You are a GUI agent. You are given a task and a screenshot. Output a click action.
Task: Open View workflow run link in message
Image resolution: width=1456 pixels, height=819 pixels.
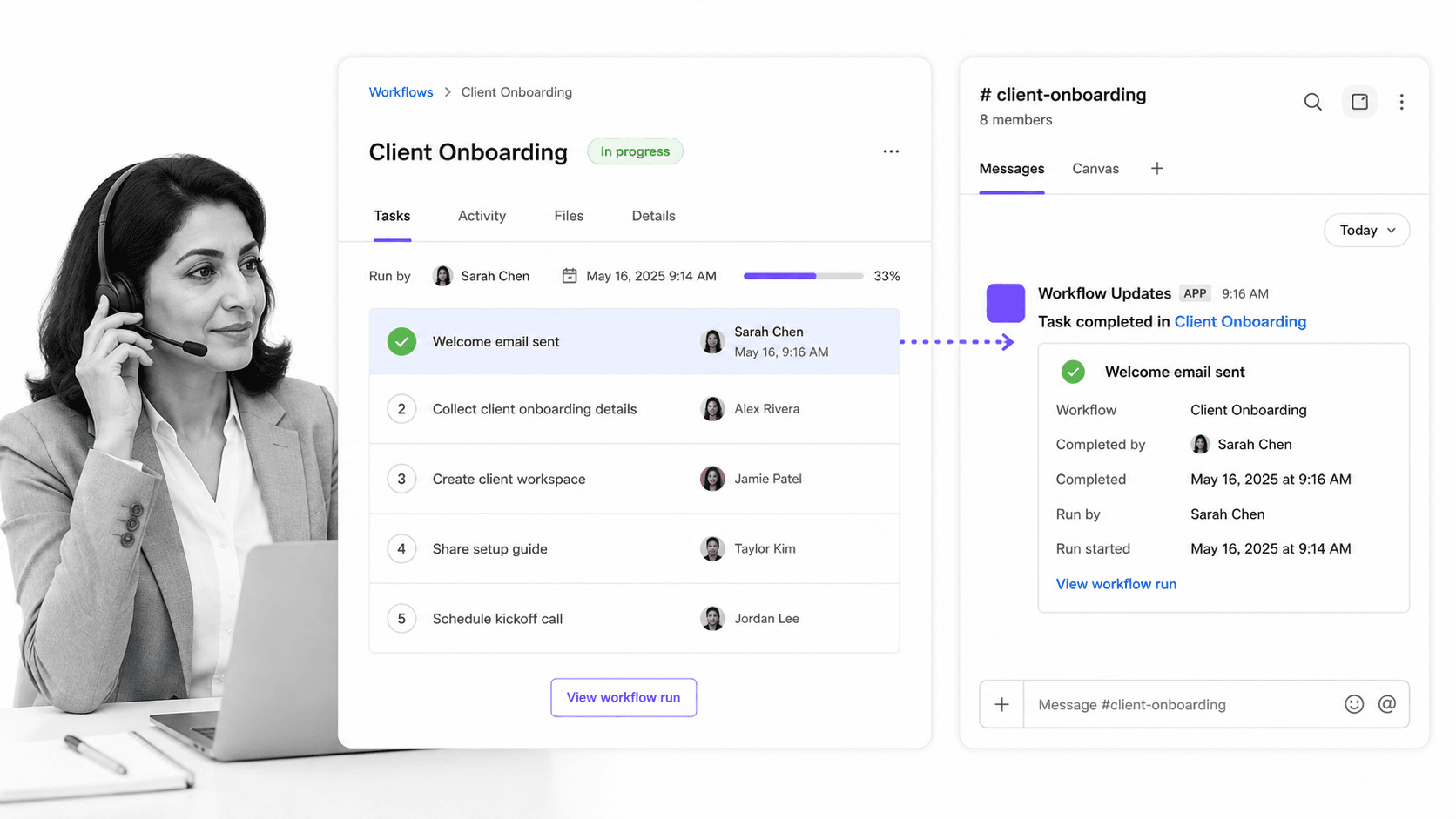[1116, 584]
